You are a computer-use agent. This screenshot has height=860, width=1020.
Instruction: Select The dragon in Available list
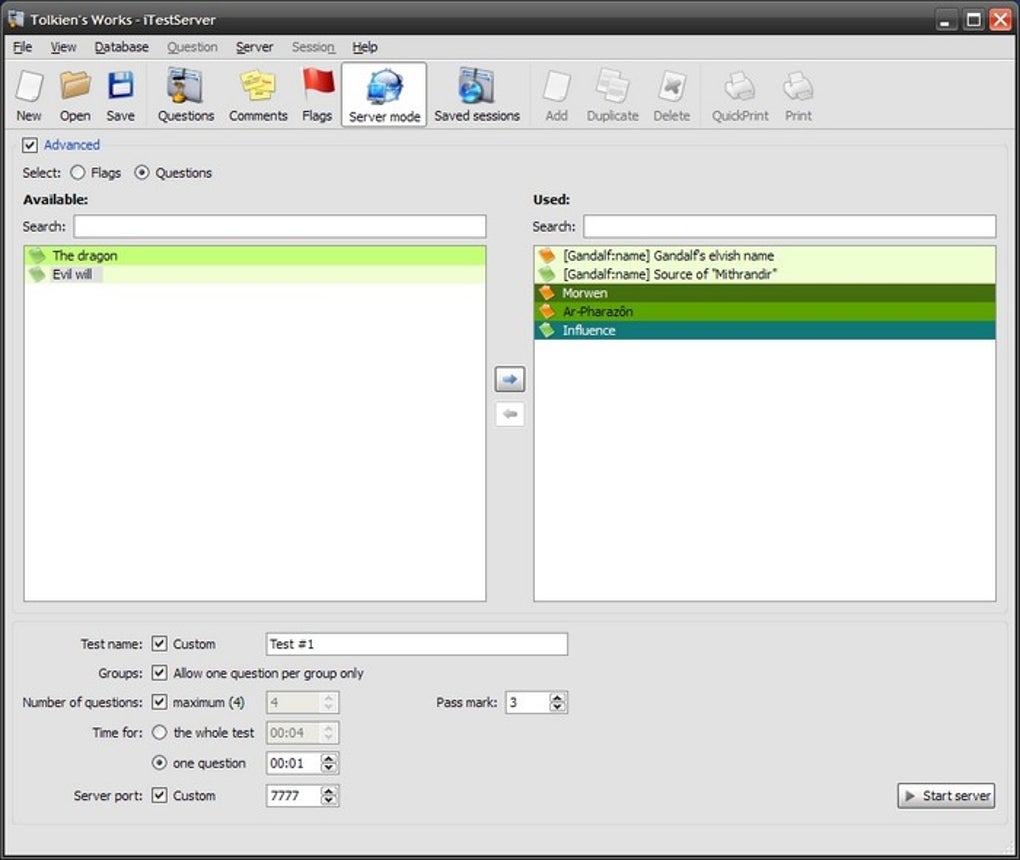pyautogui.click(x=255, y=256)
